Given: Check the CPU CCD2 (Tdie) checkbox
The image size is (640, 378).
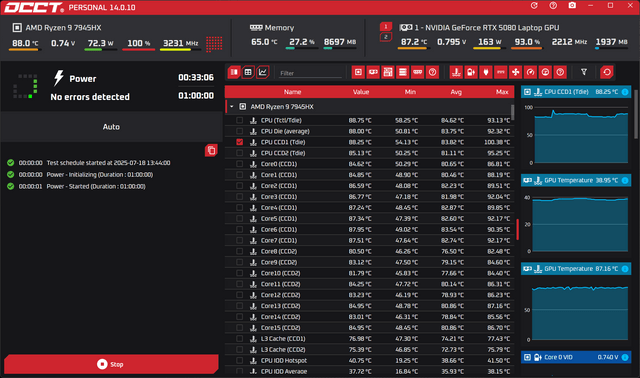Looking at the screenshot, I should point(240,153).
